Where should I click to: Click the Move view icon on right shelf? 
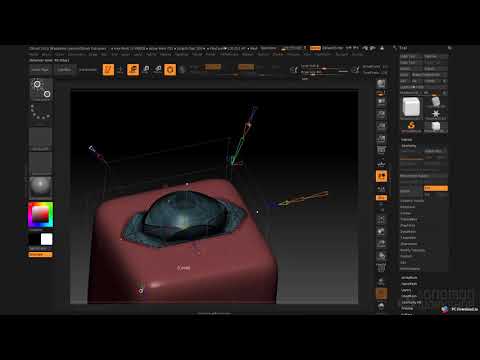coord(381,232)
